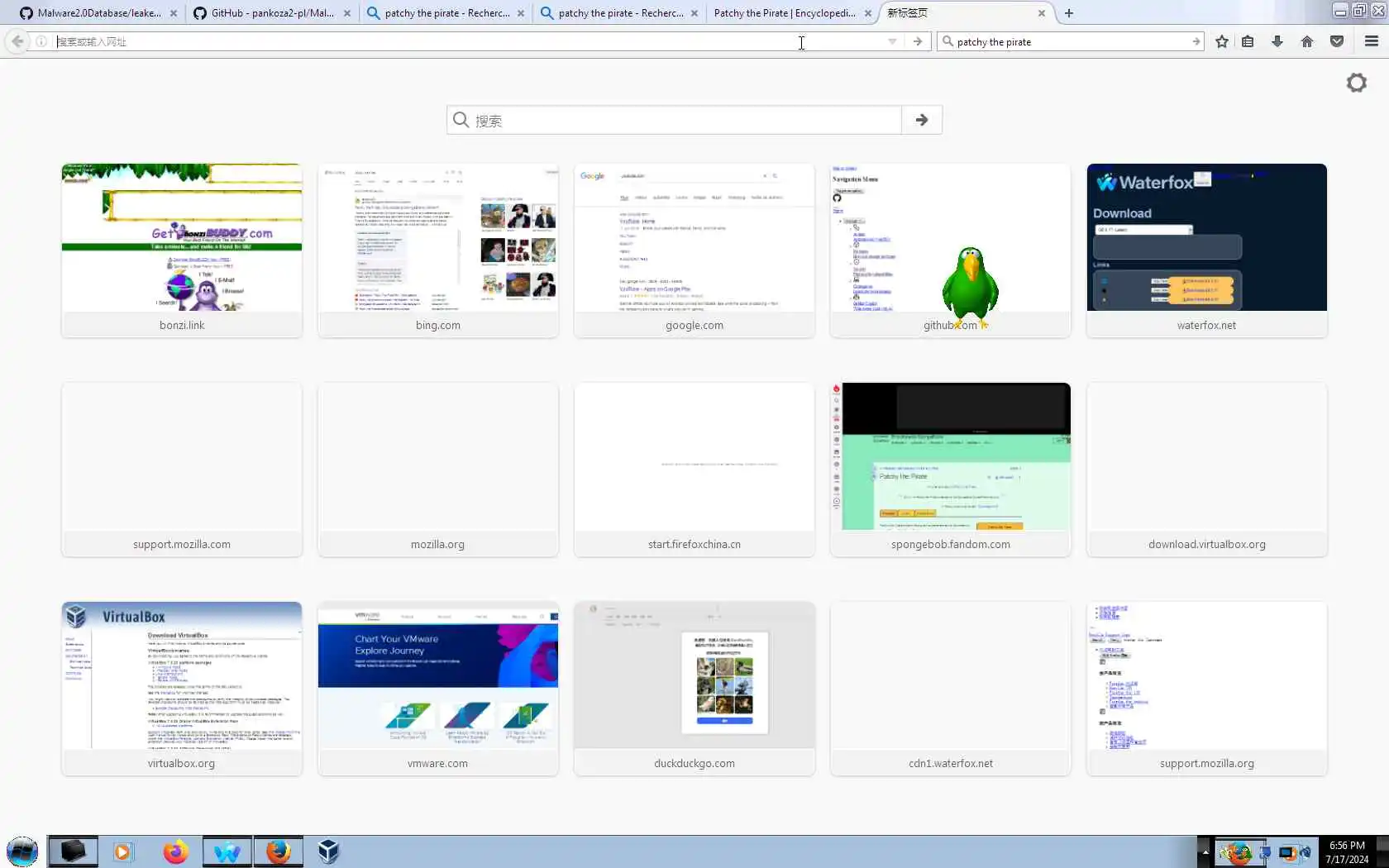Open the download.virtualbox.org tile
The width and height of the screenshot is (1389, 868).
point(1207,470)
